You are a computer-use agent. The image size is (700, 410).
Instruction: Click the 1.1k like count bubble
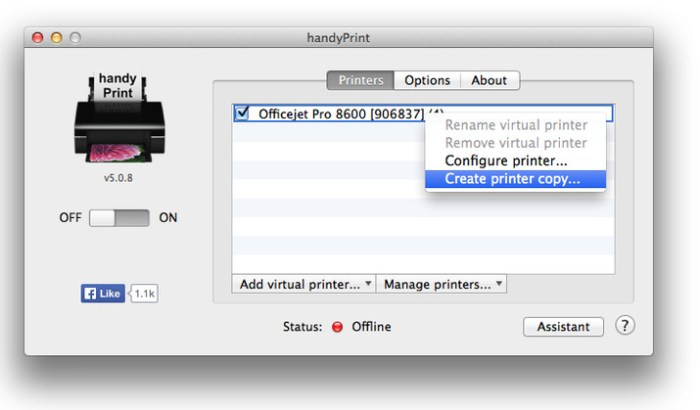143,293
